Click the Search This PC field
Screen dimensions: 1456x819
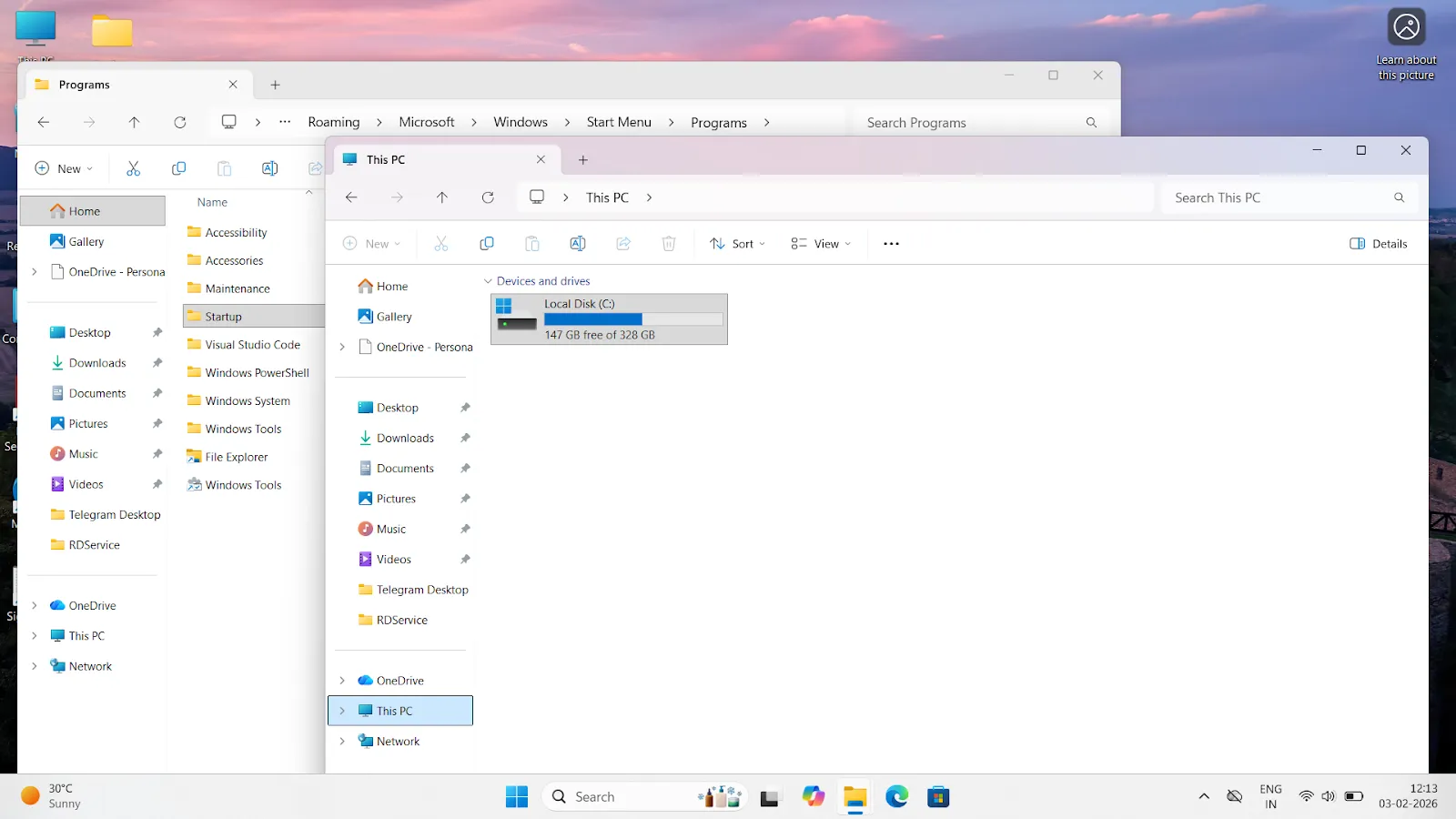(1289, 197)
